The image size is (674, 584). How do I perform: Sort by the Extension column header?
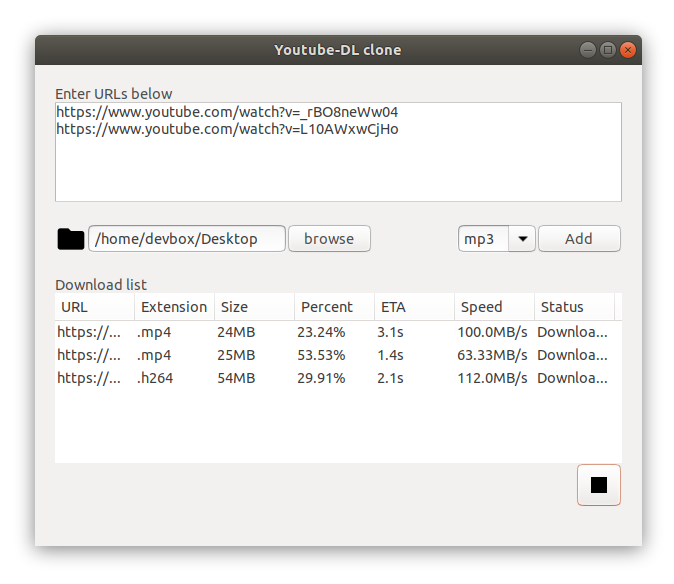[x=175, y=307]
